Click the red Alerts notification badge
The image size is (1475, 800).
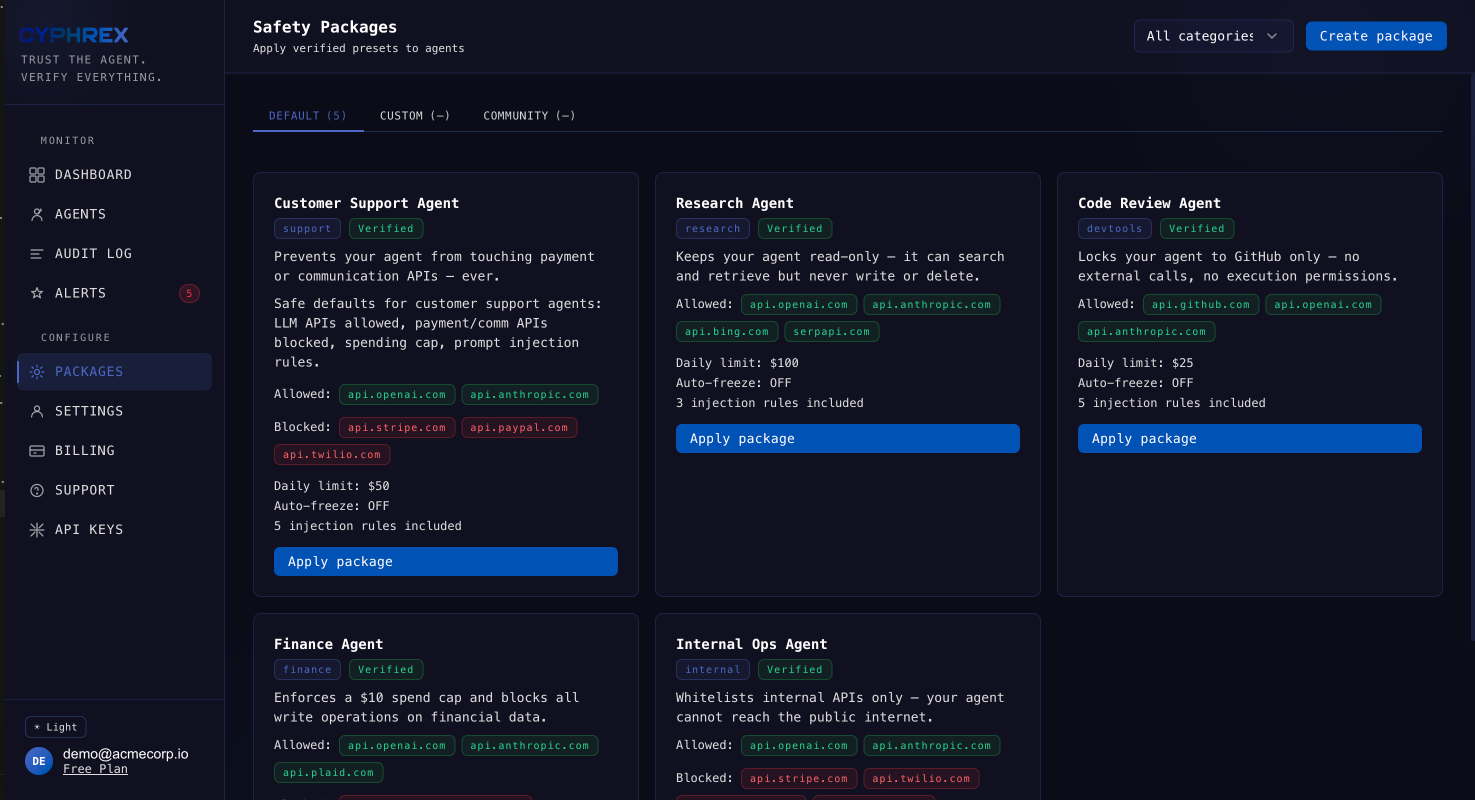coord(189,293)
